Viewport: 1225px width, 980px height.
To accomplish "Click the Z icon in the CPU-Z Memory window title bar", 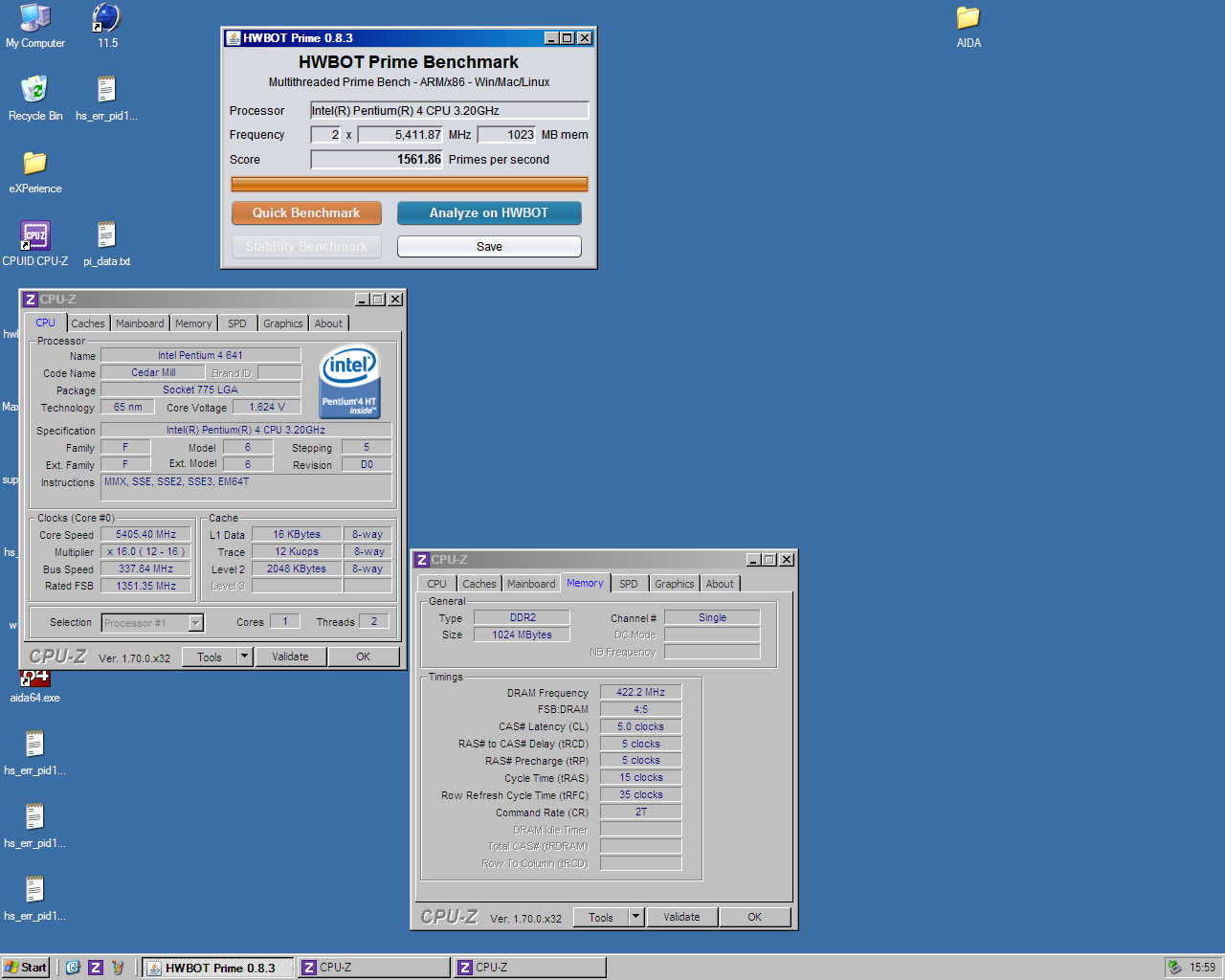I will [422, 560].
